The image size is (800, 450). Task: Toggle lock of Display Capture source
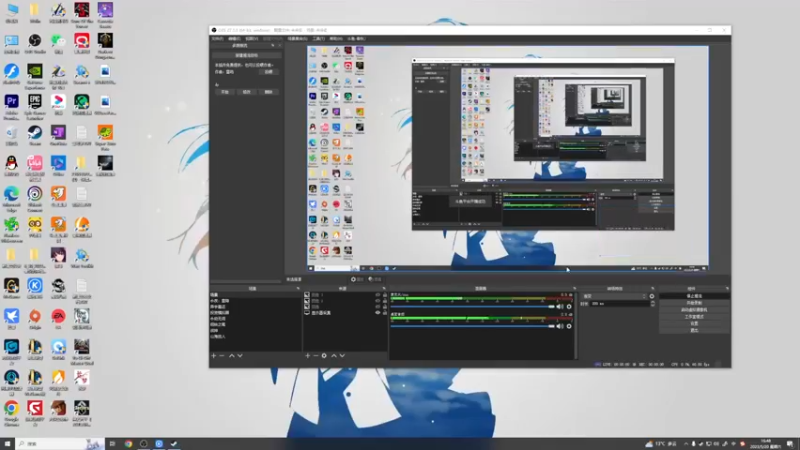[385, 313]
